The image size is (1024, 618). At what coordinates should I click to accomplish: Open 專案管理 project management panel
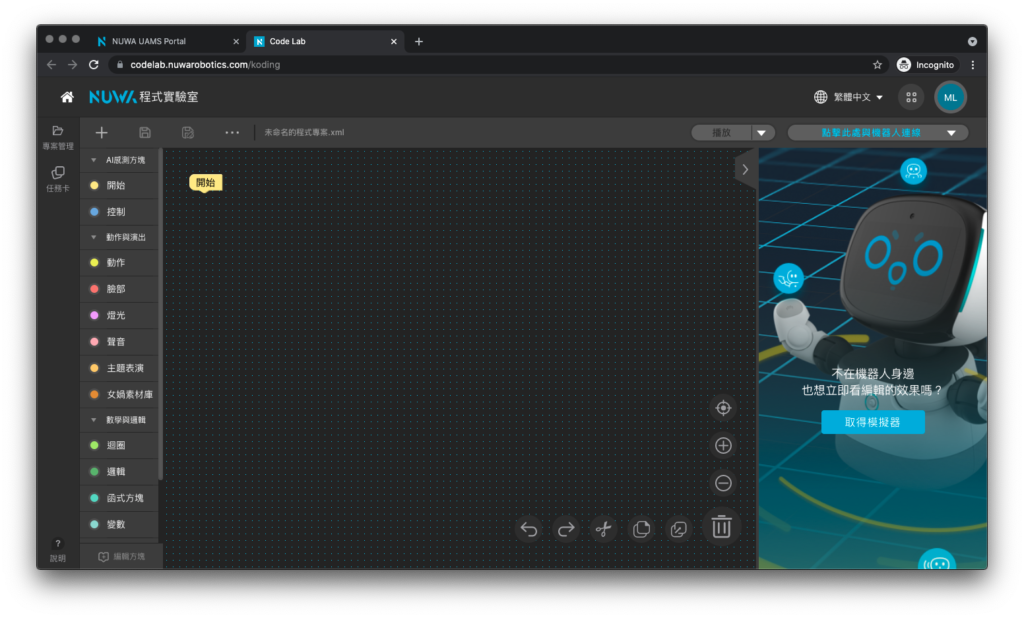click(57, 137)
